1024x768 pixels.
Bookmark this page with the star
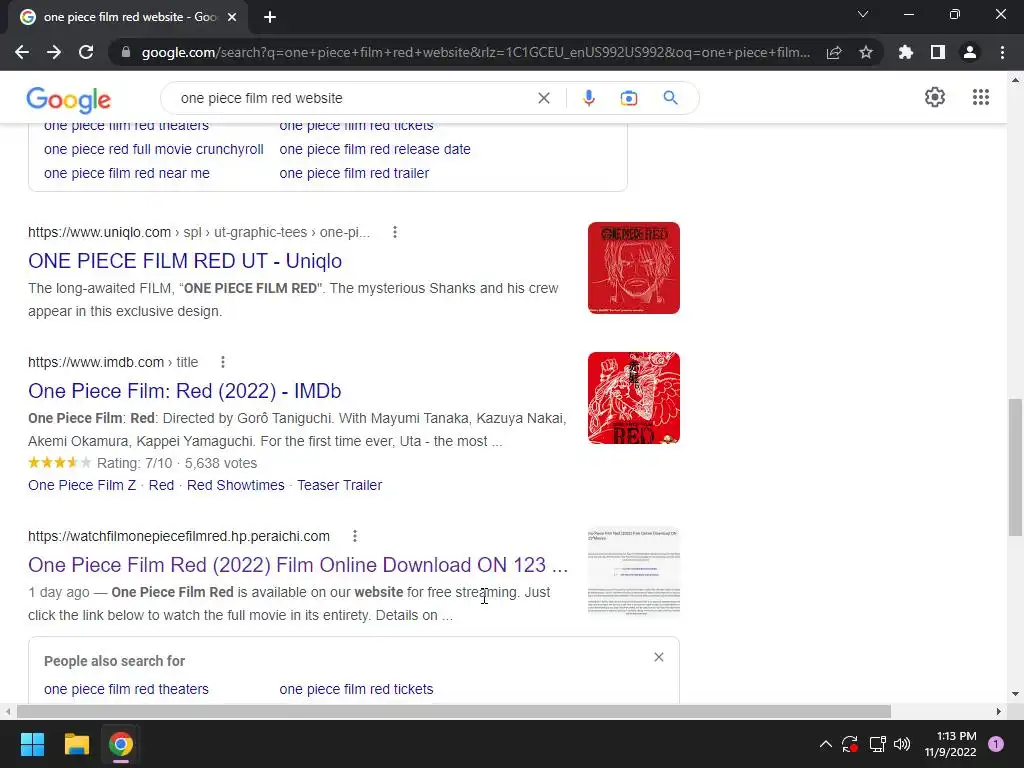[866, 52]
